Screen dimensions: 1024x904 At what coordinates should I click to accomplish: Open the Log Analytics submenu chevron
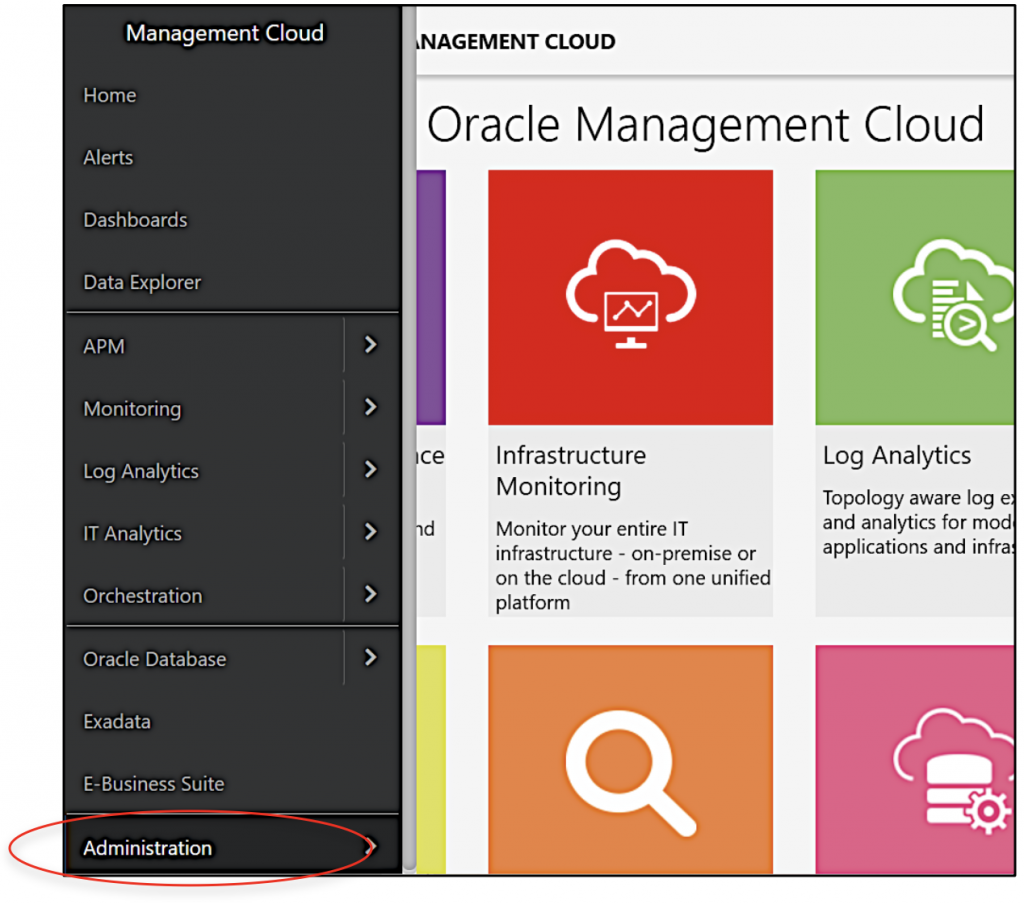pos(369,470)
